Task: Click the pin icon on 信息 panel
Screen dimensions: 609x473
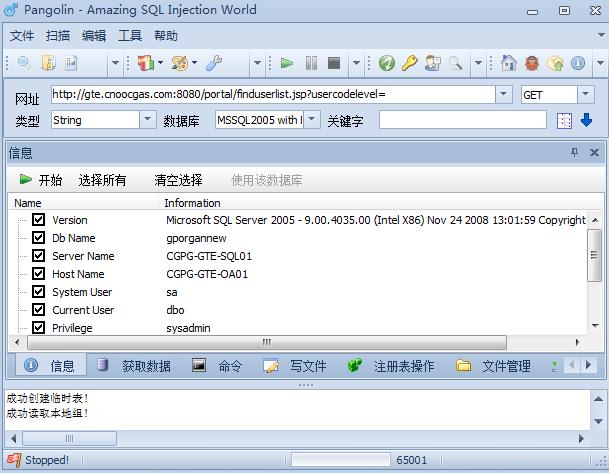Action: [574, 152]
